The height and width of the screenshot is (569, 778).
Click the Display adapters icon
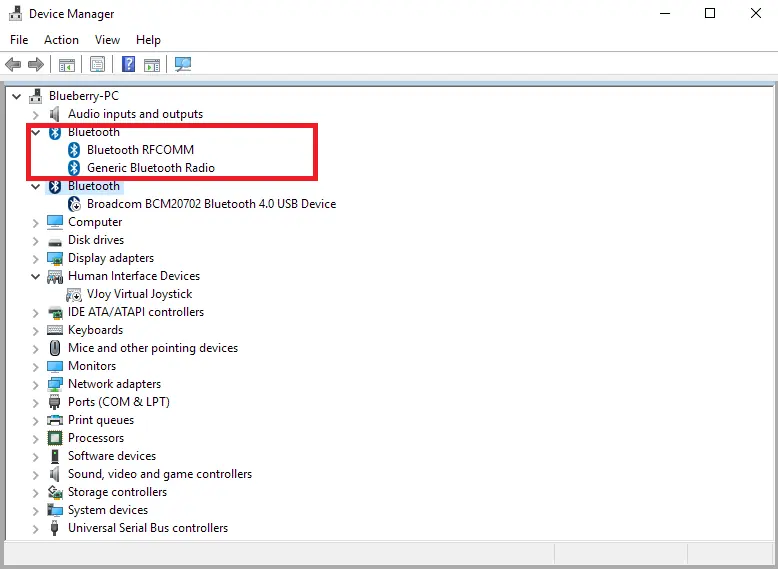tap(55, 258)
